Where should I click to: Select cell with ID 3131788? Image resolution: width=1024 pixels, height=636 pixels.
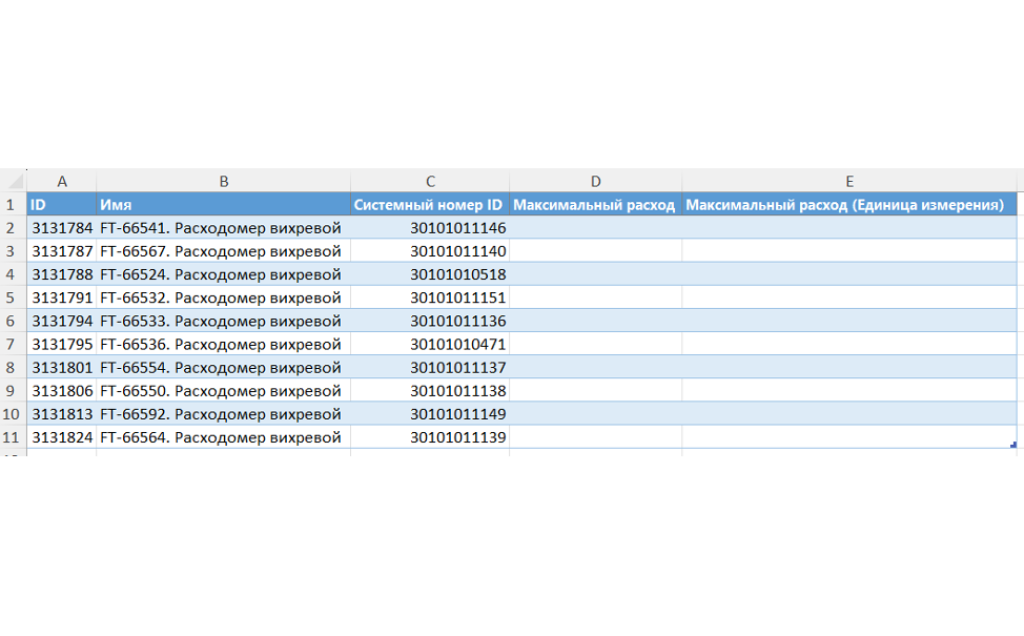pyautogui.click(x=61, y=274)
